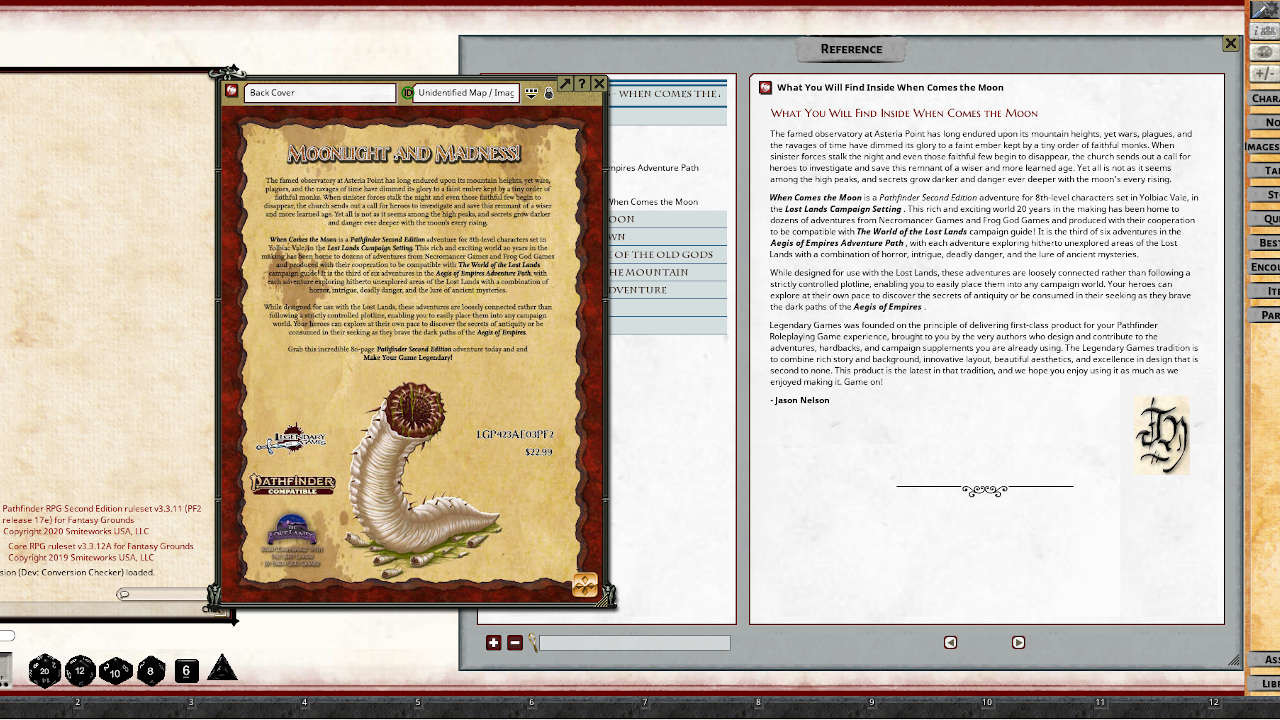Click the zoom-in plus icon below the Reference page
Viewport: 1280px width, 720px height.
click(x=493, y=642)
